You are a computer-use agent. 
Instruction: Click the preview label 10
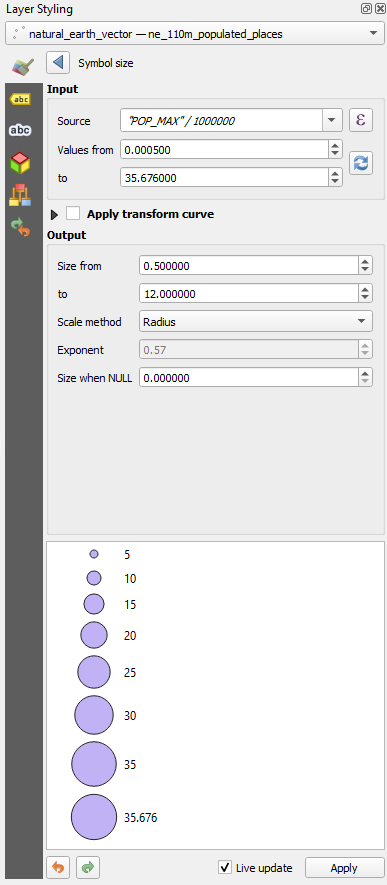click(130, 579)
